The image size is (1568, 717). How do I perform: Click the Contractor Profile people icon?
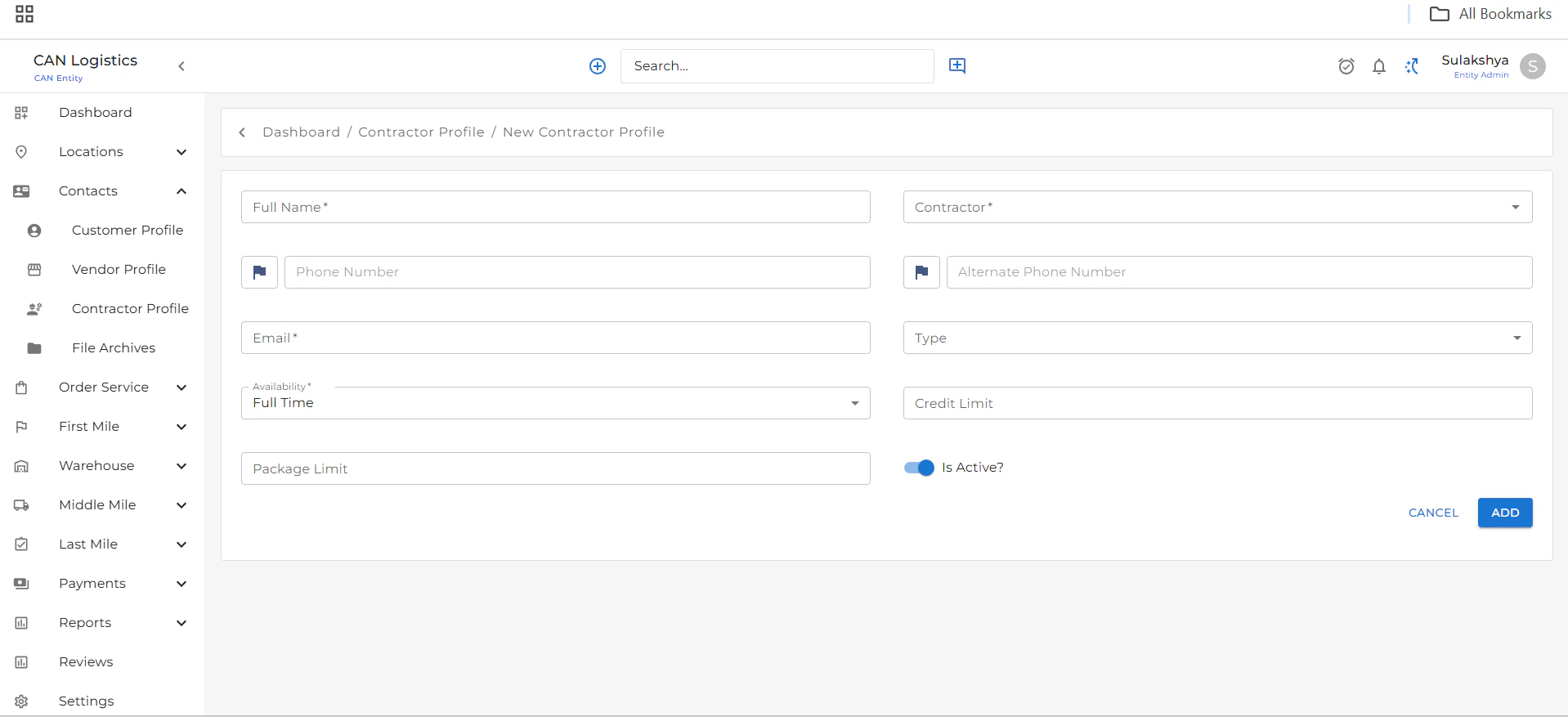[x=34, y=309]
